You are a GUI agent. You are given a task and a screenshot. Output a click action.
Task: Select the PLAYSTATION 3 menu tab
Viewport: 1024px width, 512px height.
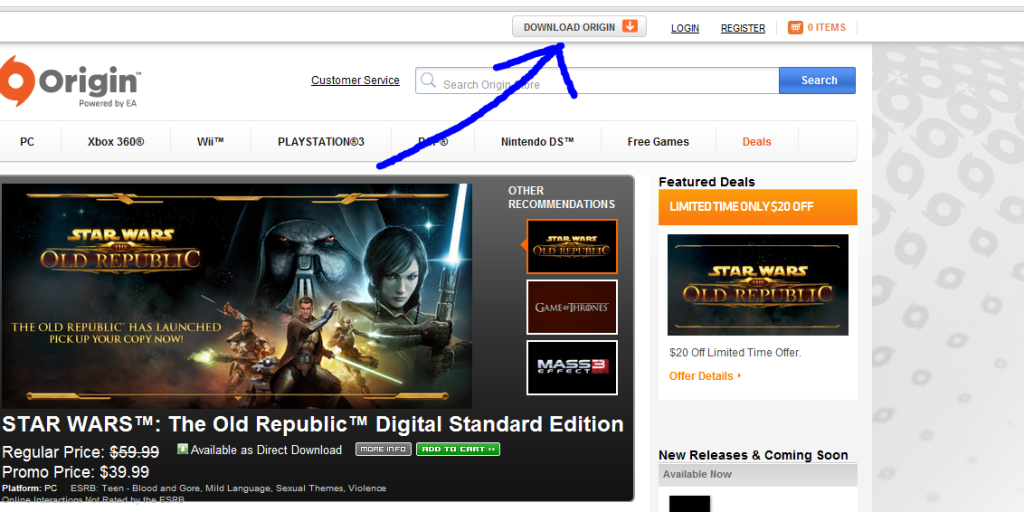click(x=321, y=142)
